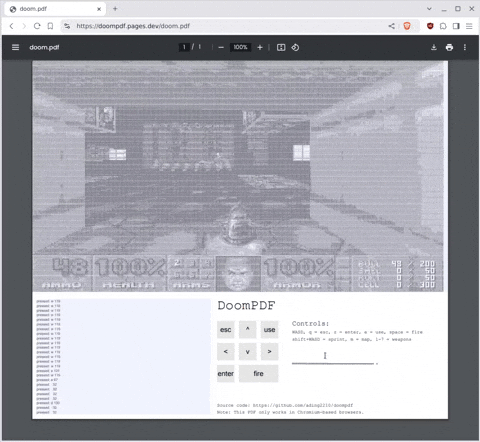Download the PDF file
The height and width of the screenshot is (442, 480).
coord(434,47)
